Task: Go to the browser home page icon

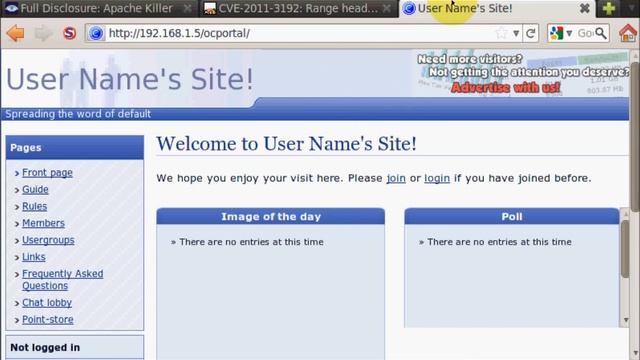Action: click(628, 33)
